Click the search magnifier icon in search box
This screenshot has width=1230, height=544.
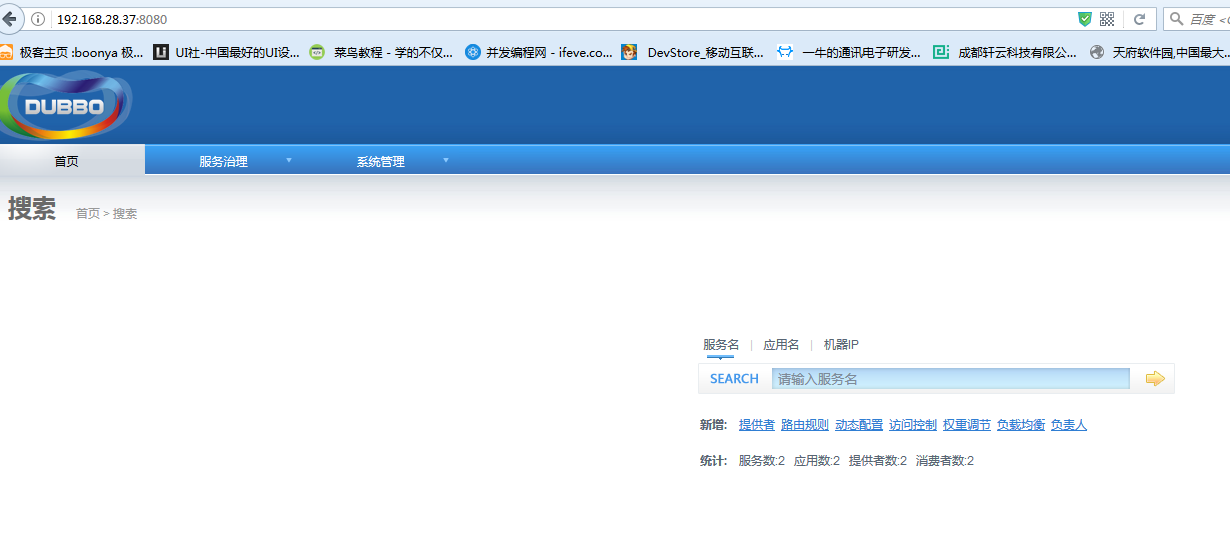coord(1177,19)
